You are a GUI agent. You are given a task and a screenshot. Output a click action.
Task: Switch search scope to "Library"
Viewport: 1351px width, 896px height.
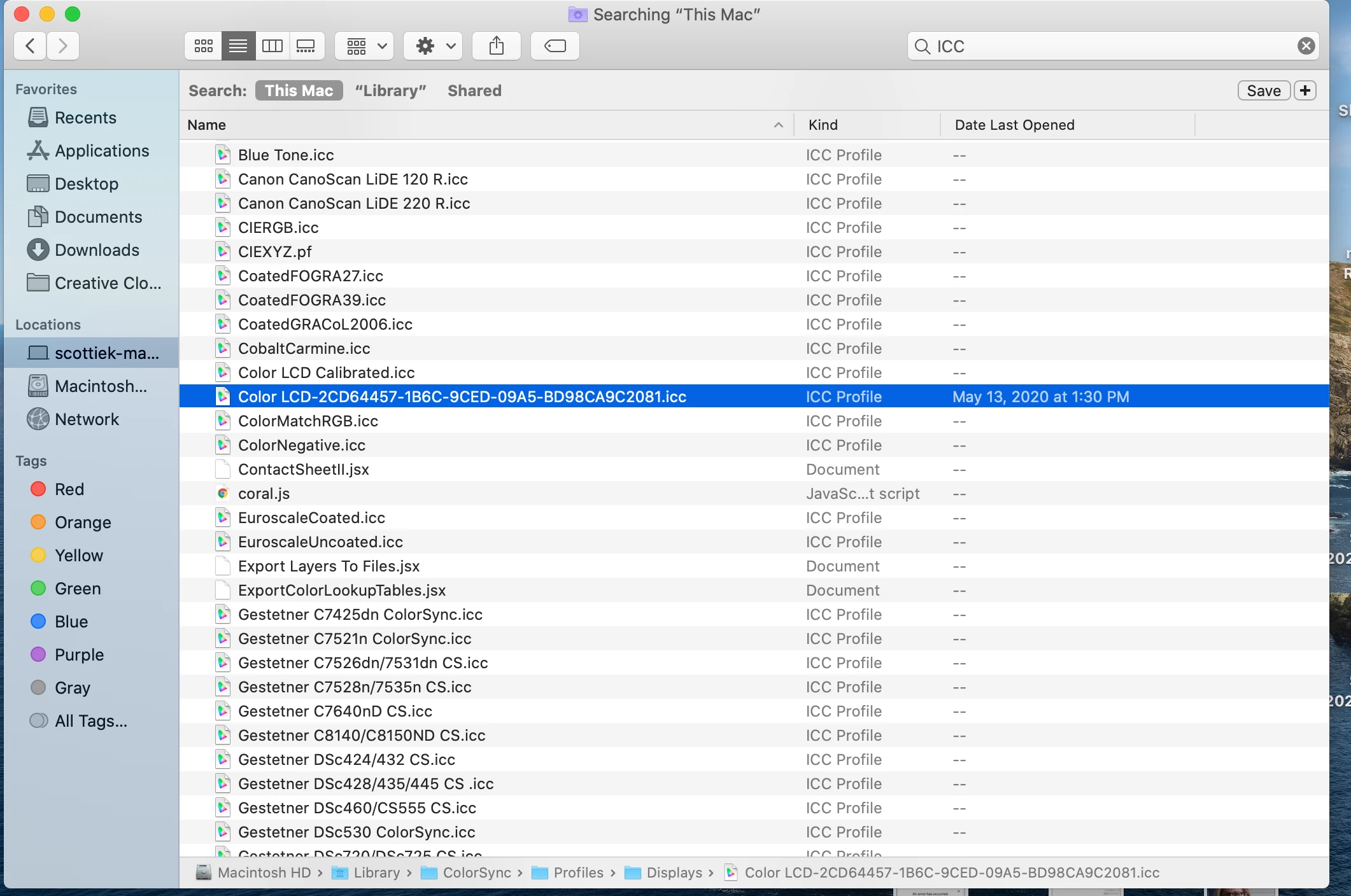pyautogui.click(x=390, y=90)
